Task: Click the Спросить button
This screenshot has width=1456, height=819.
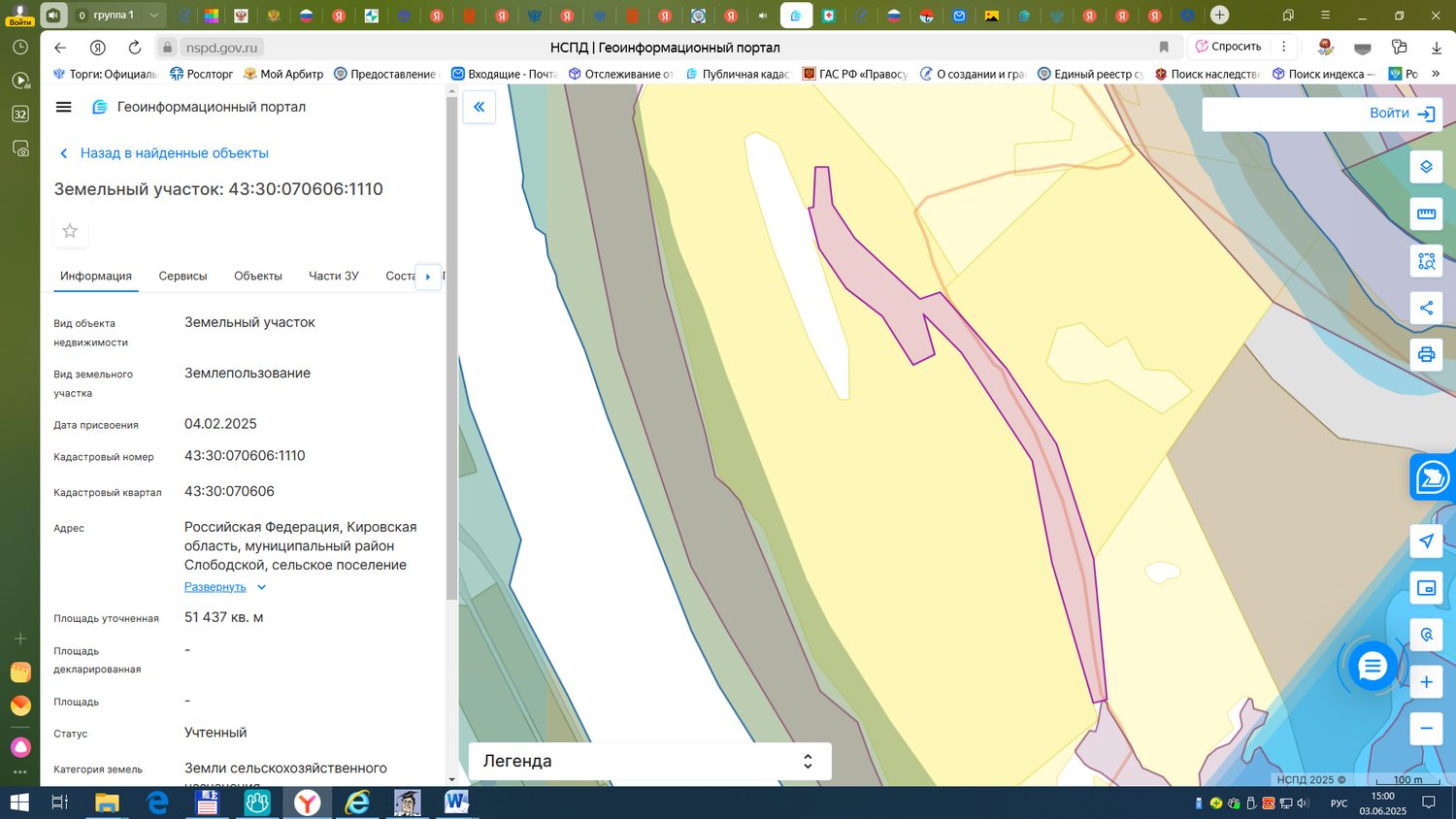Action: pyautogui.click(x=1229, y=47)
